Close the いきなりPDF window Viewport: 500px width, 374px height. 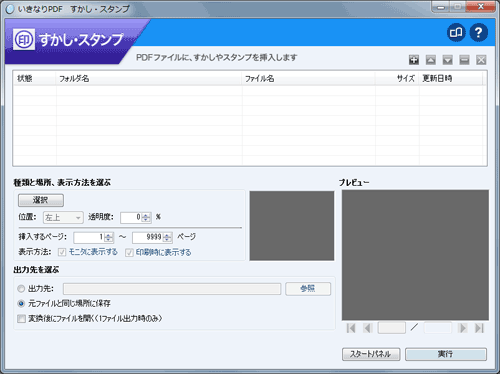click(481, 7)
